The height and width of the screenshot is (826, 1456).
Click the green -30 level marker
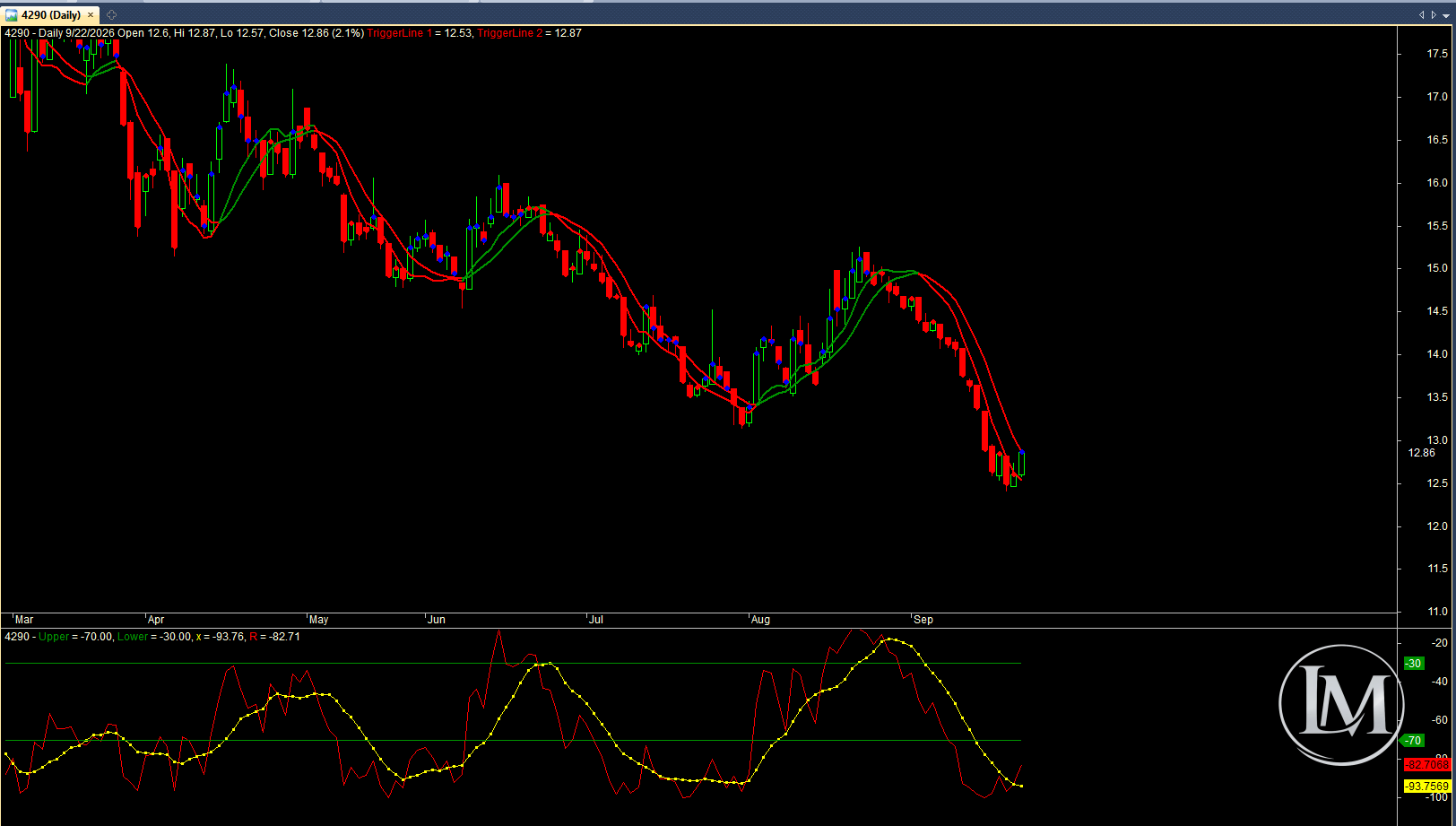pos(1413,664)
